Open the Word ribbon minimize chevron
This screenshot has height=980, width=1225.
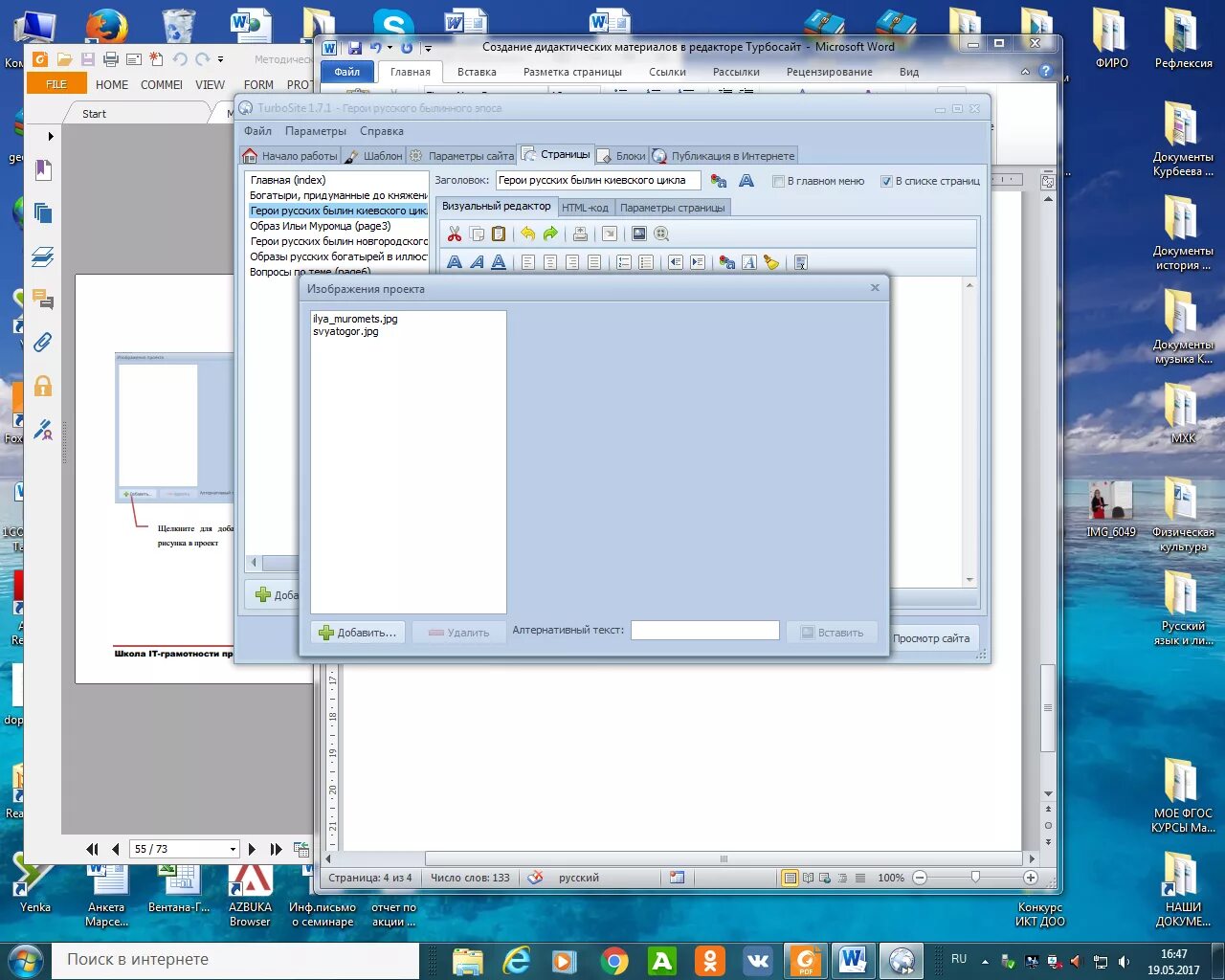[x=1026, y=72]
